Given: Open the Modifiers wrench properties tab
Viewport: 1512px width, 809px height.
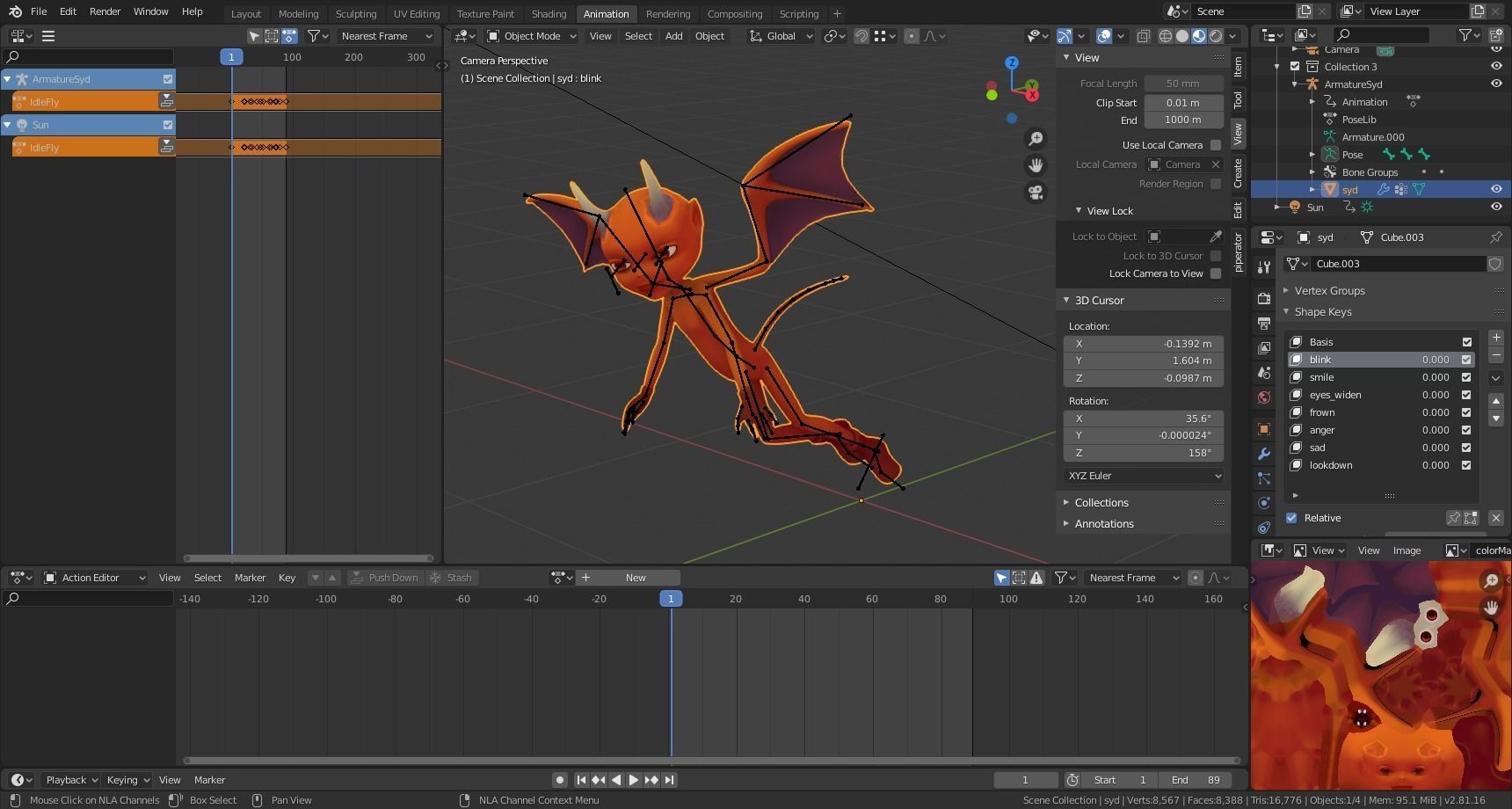Looking at the screenshot, I should pos(1264,454).
